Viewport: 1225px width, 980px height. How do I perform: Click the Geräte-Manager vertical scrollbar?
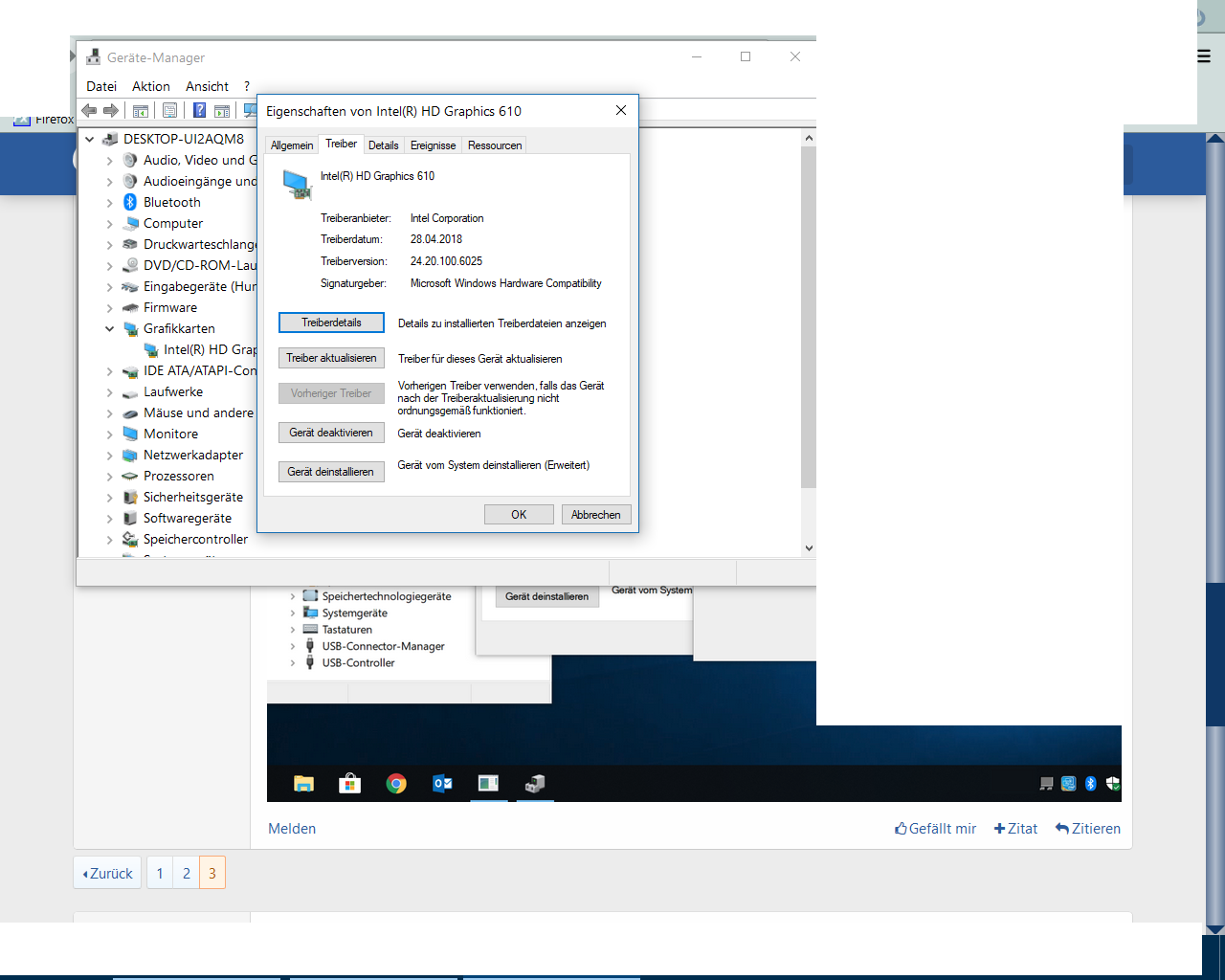[809, 316]
